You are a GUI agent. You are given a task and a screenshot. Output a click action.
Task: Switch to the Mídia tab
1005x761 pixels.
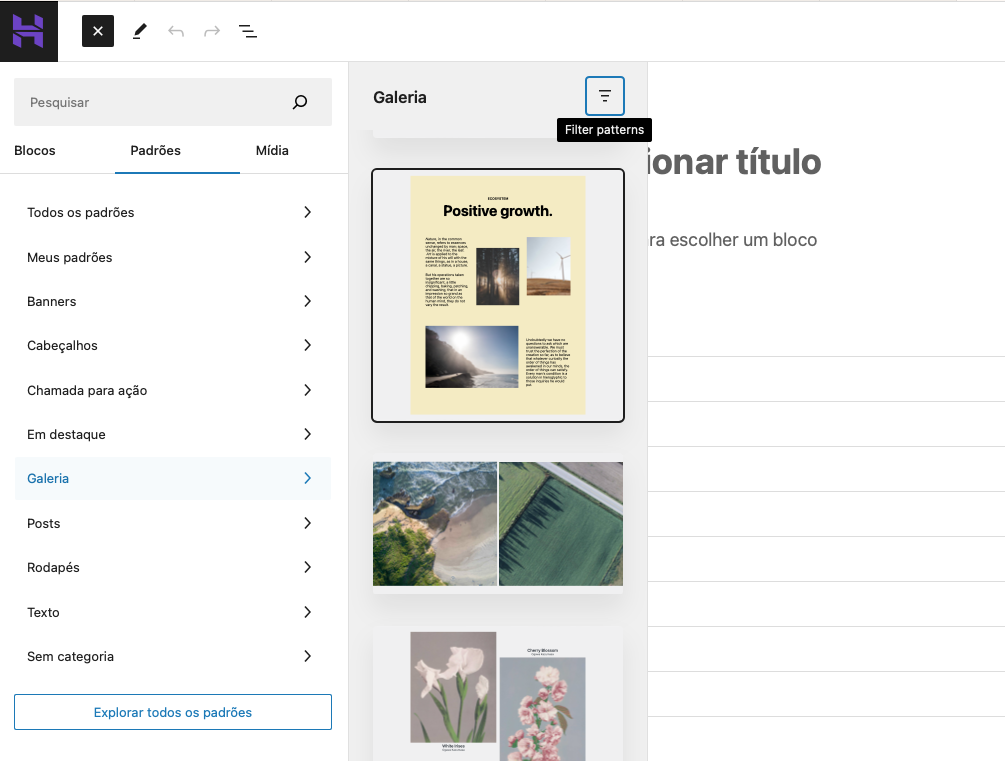click(271, 150)
